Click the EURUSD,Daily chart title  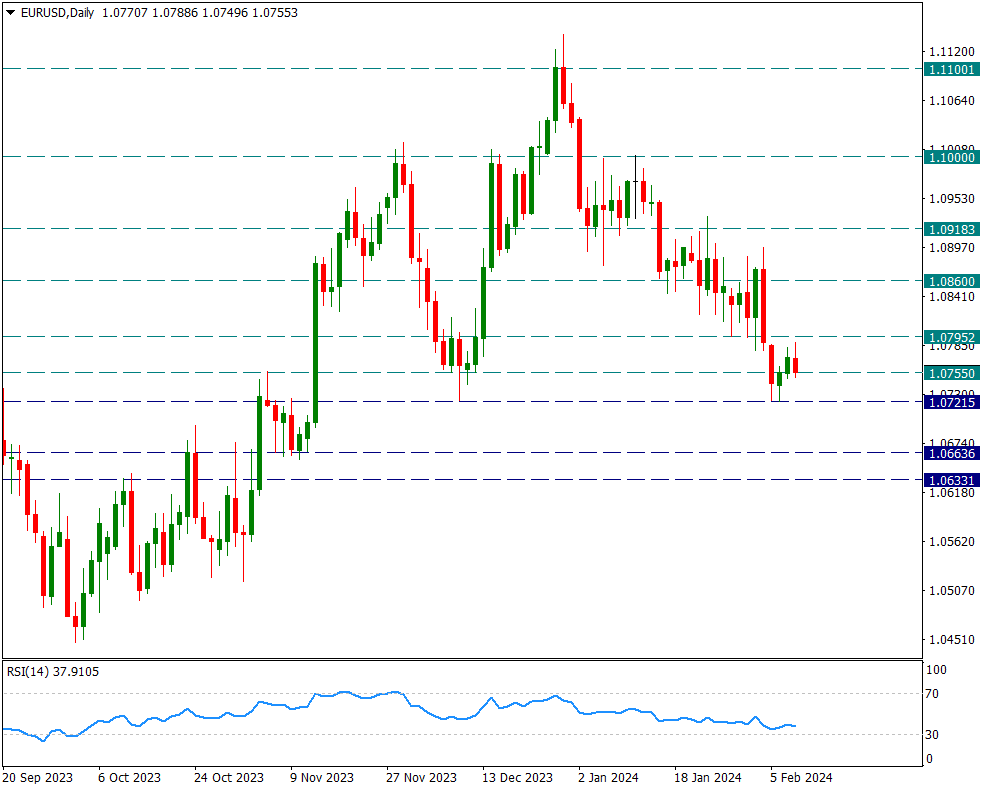[x=57, y=13]
